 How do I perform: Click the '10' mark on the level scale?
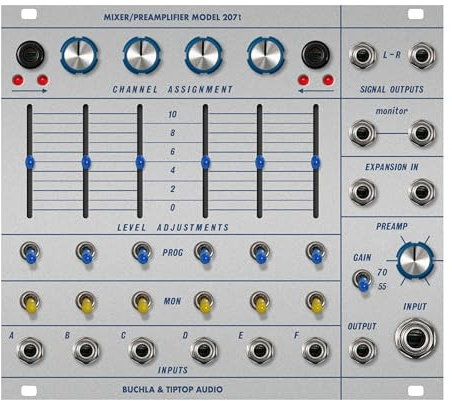[x=172, y=114]
